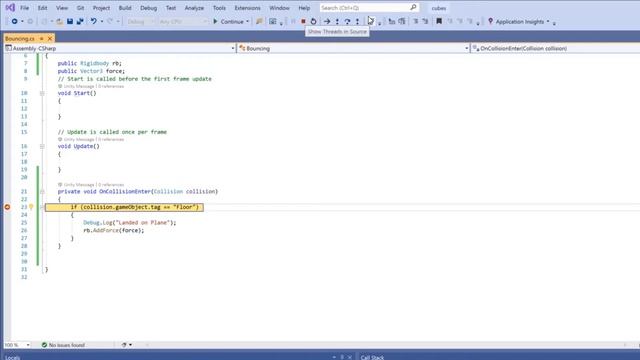This screenshot has width=640, height=360.
Task: Open the Edit menu
Action: point(42,8)
